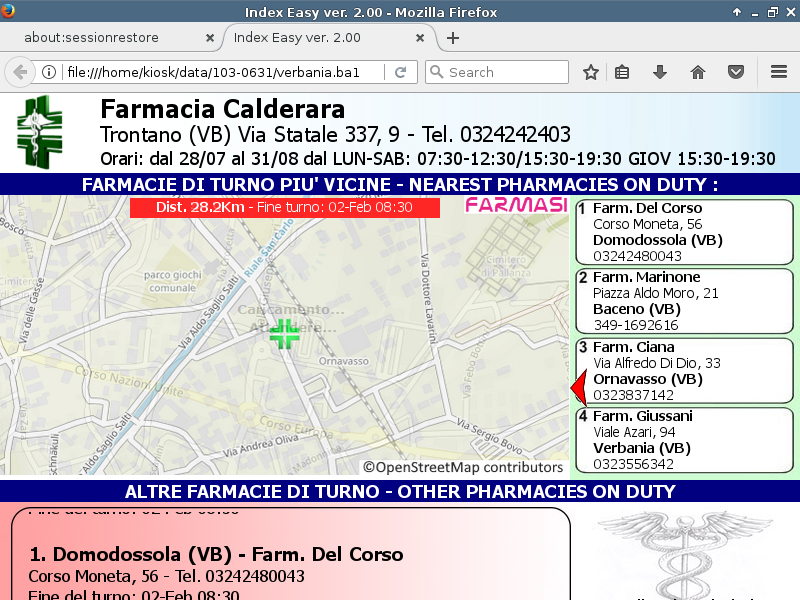The height and width of the screenshot is (600, 800).
Task: Select Farm. Giussani in Verbania
Action: point(684,440)
